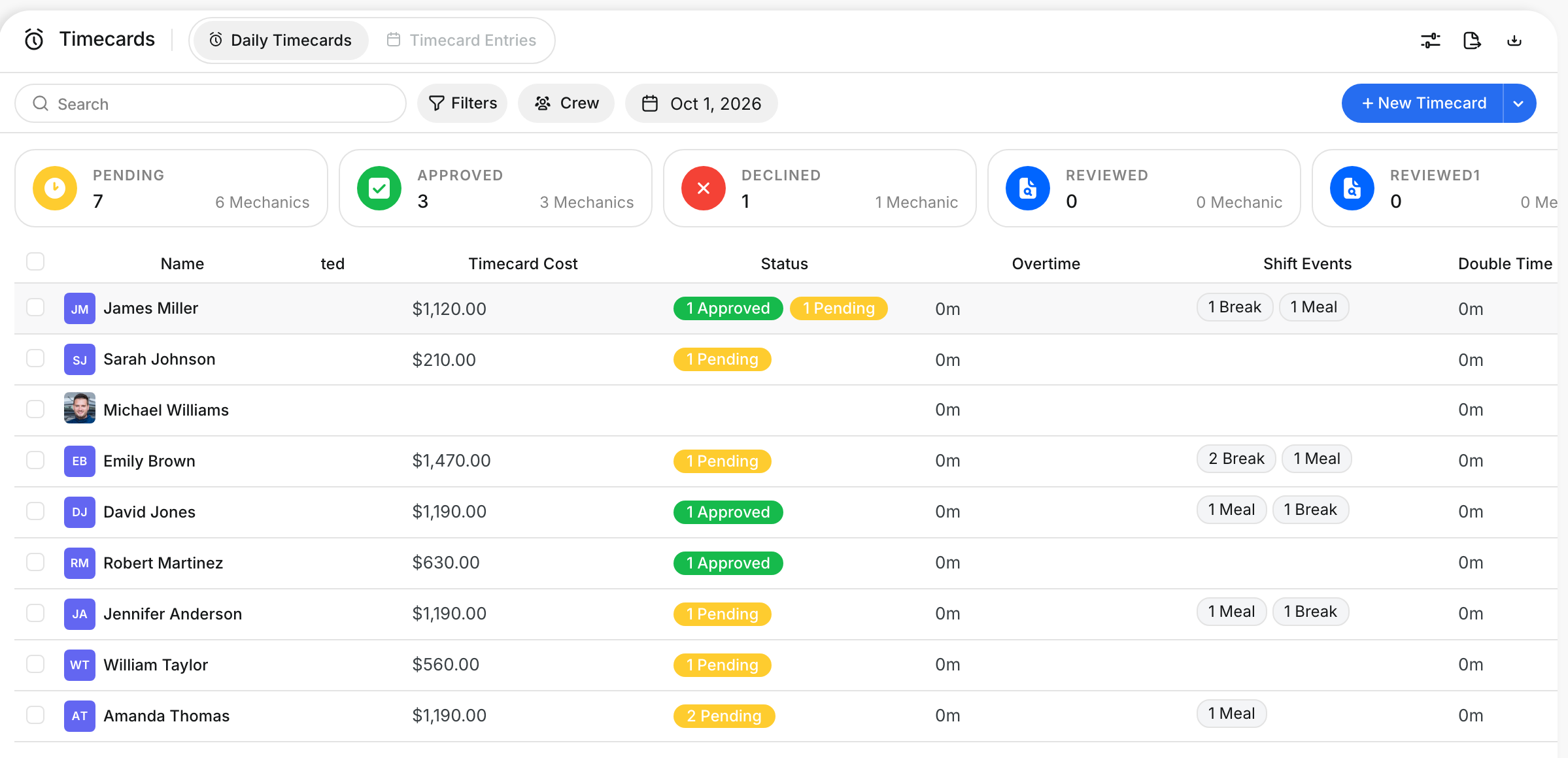
Task: Click the download icon
Action: click(1514, 41)
